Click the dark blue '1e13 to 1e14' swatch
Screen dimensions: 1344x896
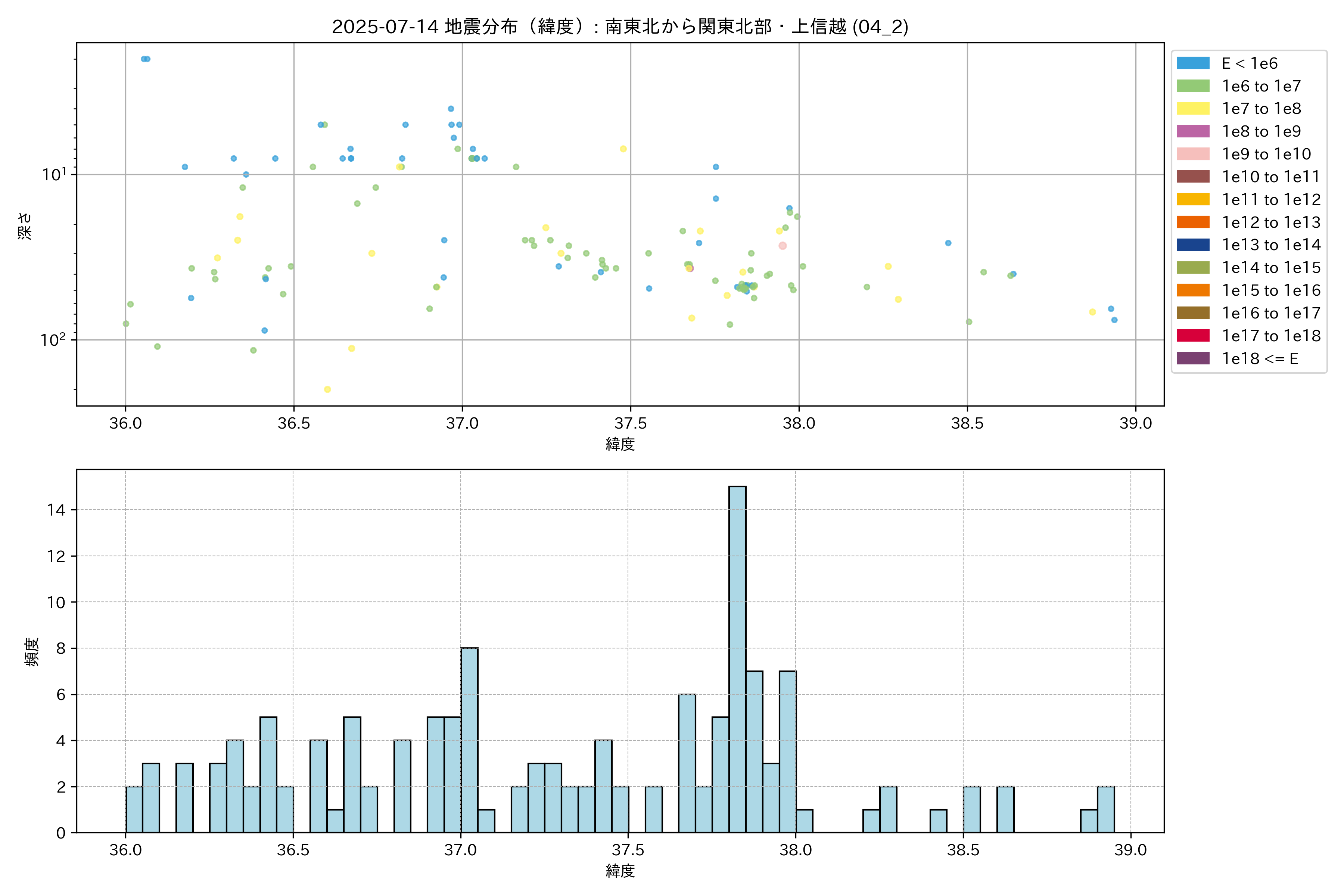(1192, 245)
